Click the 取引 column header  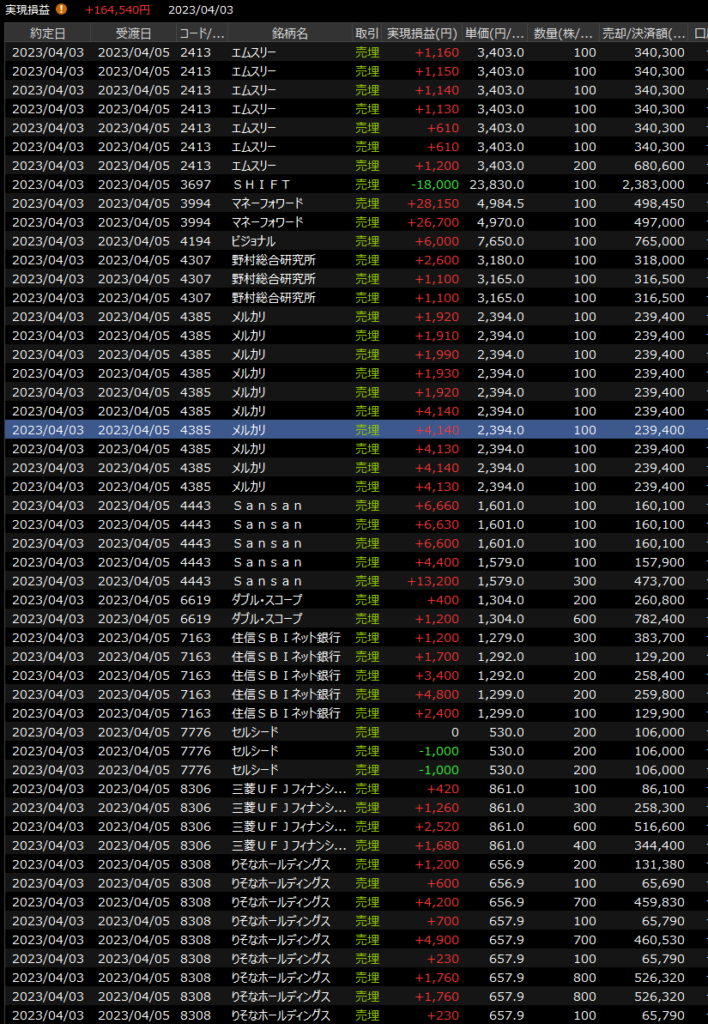367,33
